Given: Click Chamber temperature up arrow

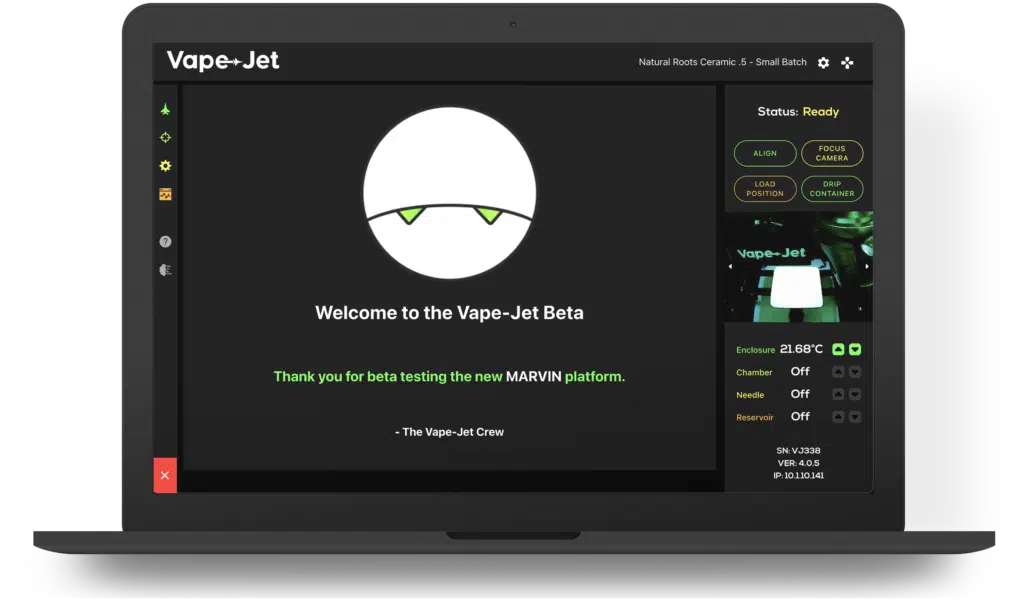Looking at the screenshot, I should tap(839, 372).
